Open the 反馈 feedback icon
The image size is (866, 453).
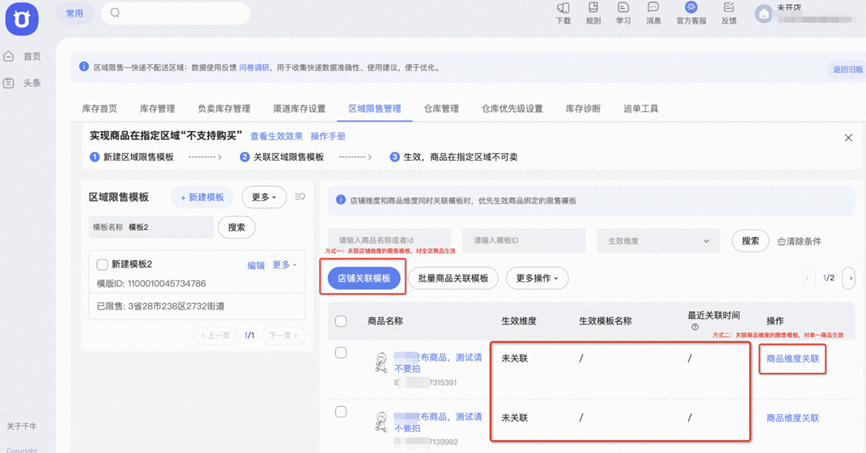click(x=729, y=8)
